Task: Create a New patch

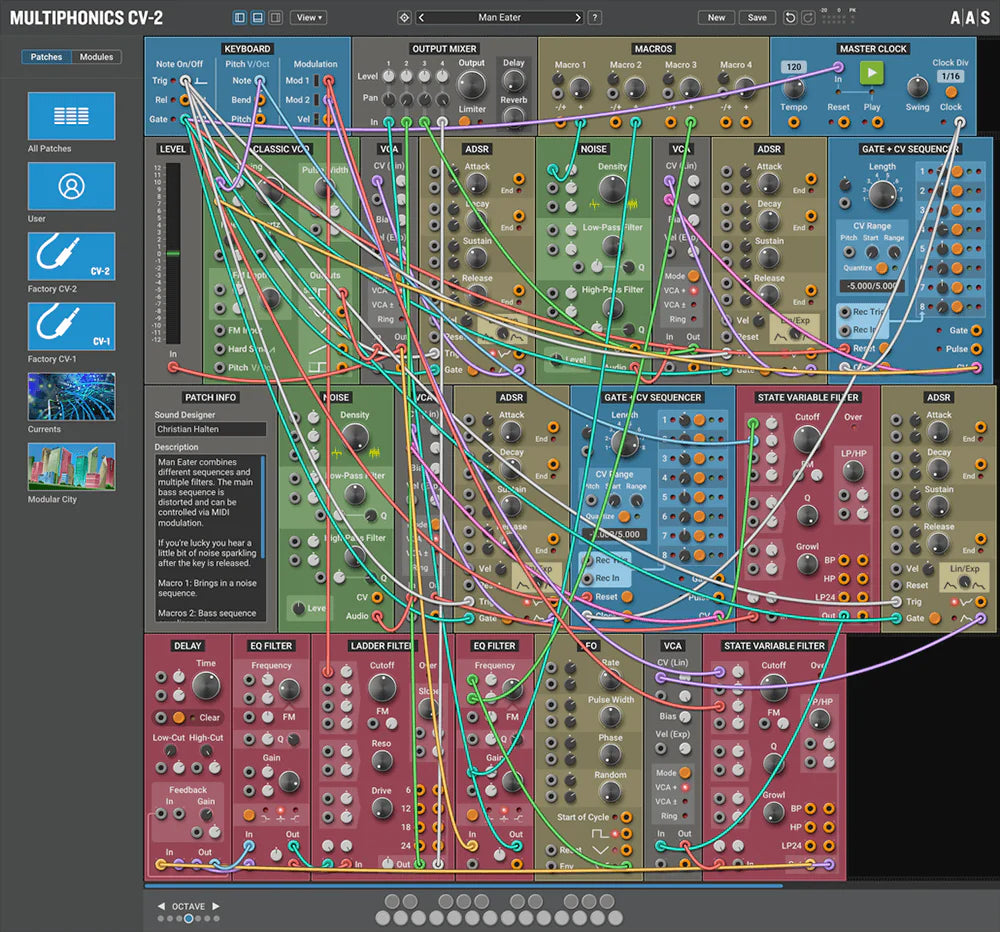Action: point(715,17)
